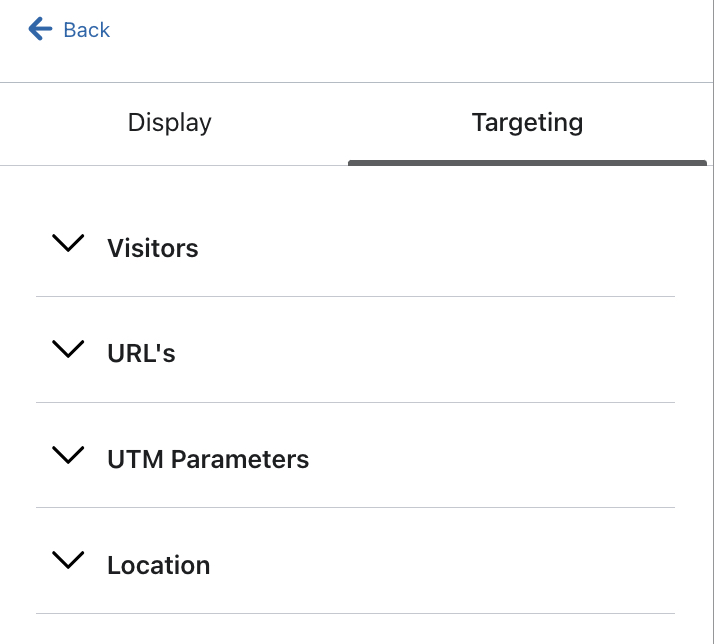The width and height of the screenshot is (714, 644).
Task: Click the divider line below Location row
Action: point(355,613)
